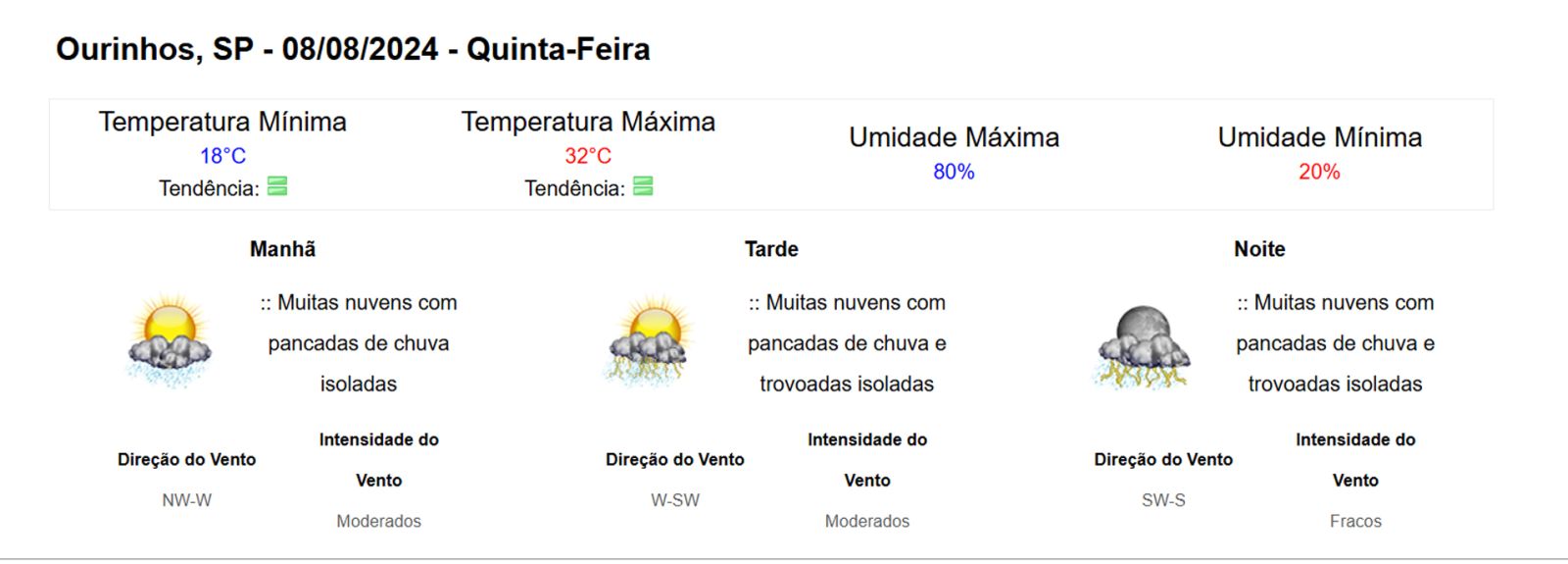Click the Fracos wind intensity value
This screenshot has height=564, width=1568.
tap(1355, 521)
